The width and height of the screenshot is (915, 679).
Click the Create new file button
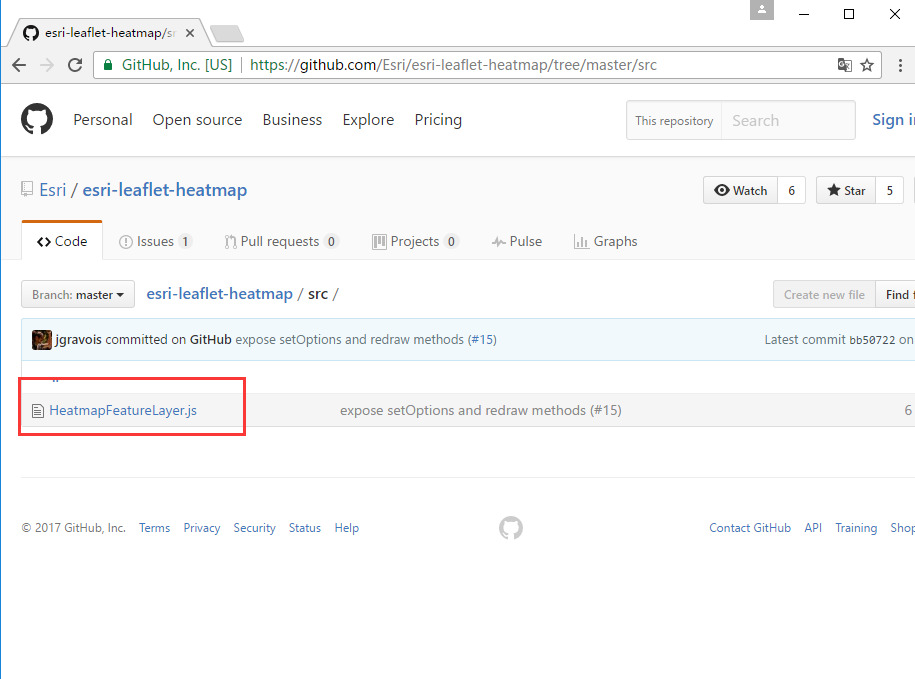824,295
